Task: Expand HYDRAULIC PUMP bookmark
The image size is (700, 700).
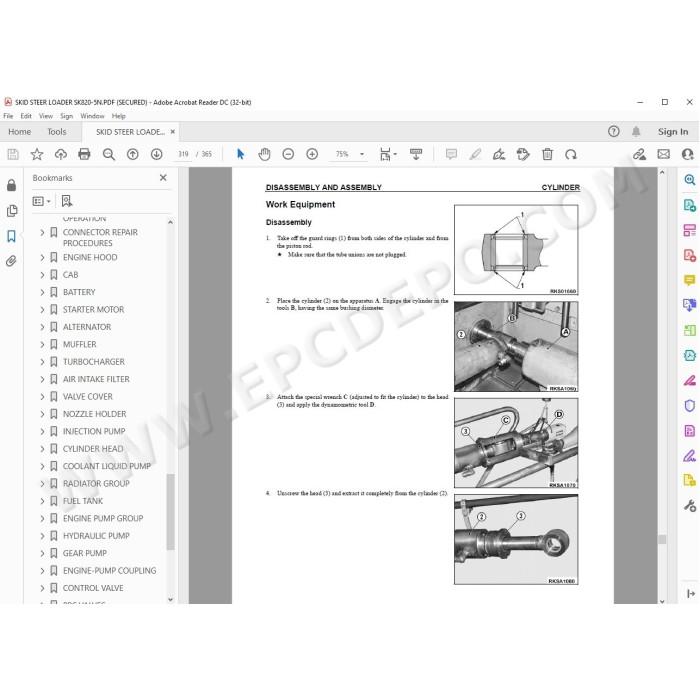Action: click(42, 536)
